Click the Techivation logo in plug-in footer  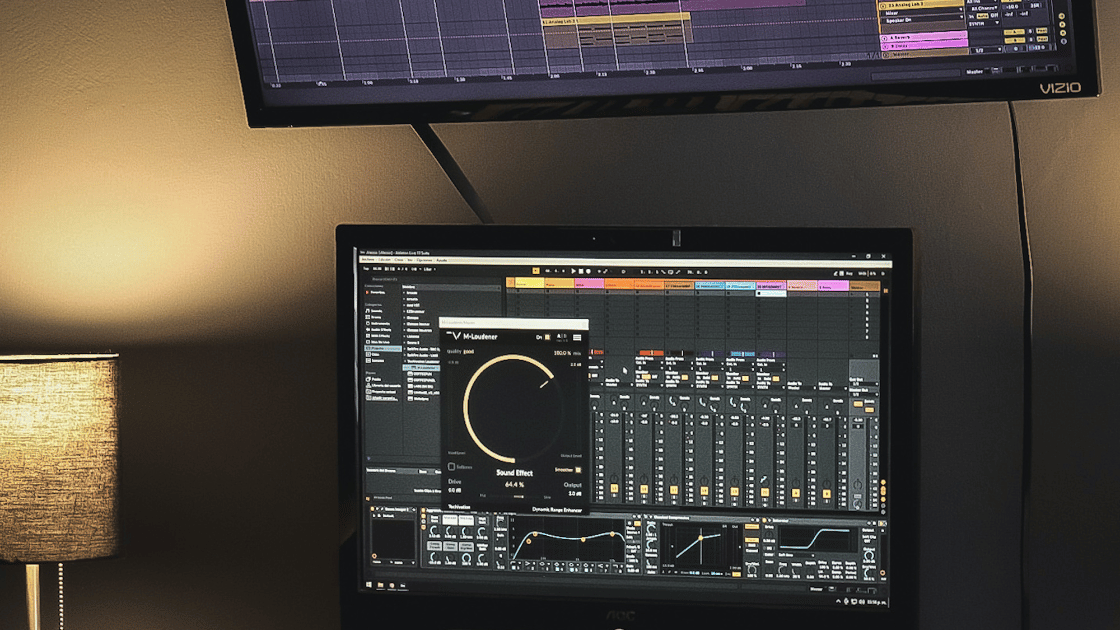[459, 507]
